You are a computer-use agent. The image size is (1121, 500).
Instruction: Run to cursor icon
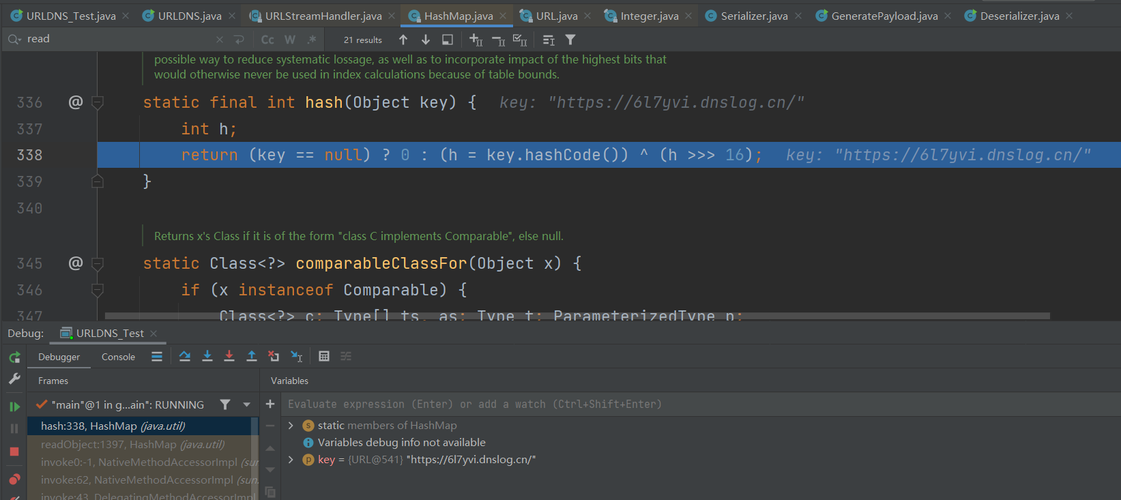pyautogui.click(x=296, y=356)
